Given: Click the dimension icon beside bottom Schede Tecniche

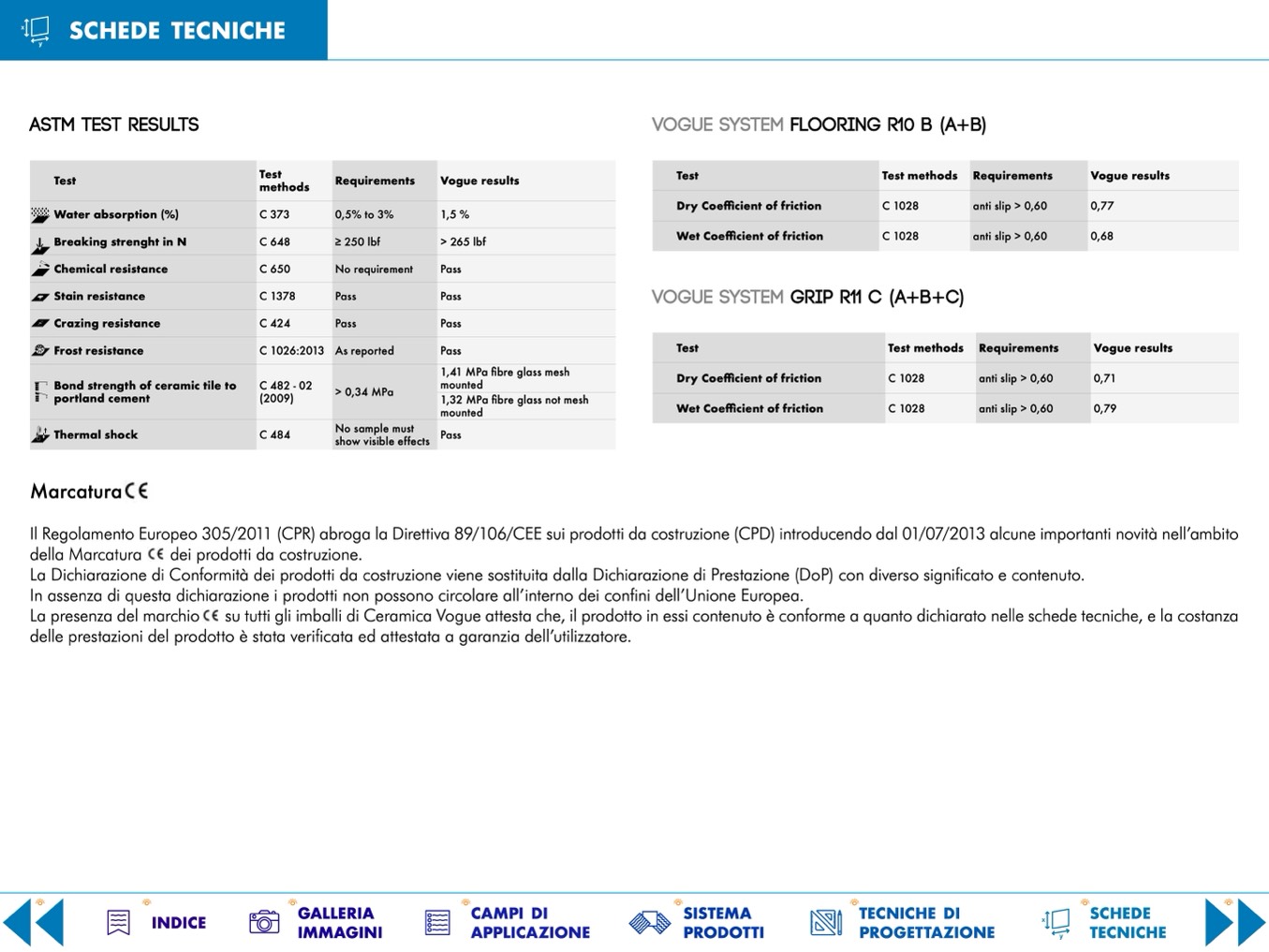Looking at the screenshot, I should [1055, 922].
